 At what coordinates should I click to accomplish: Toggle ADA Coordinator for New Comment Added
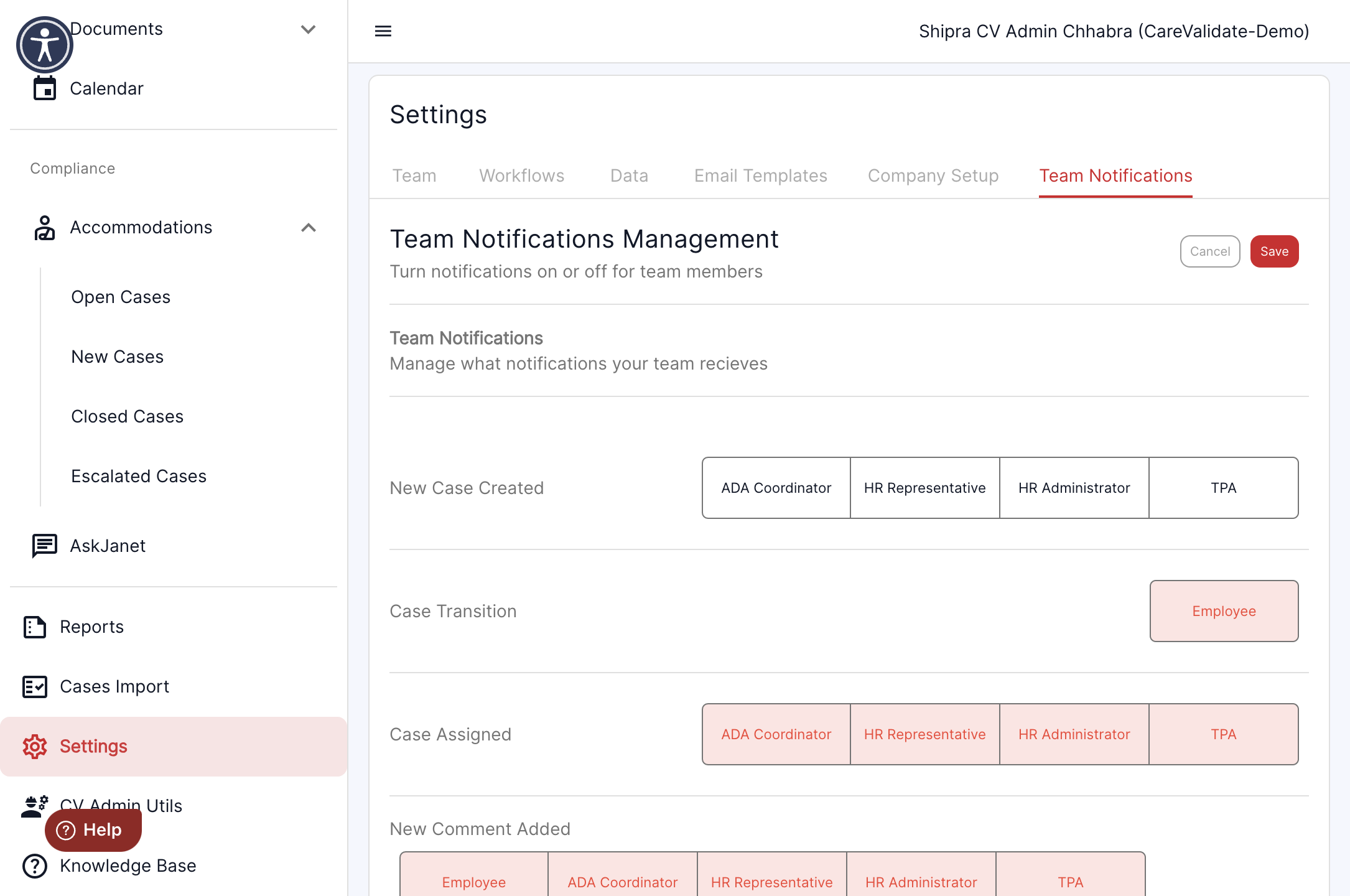[x=622, y=874]
